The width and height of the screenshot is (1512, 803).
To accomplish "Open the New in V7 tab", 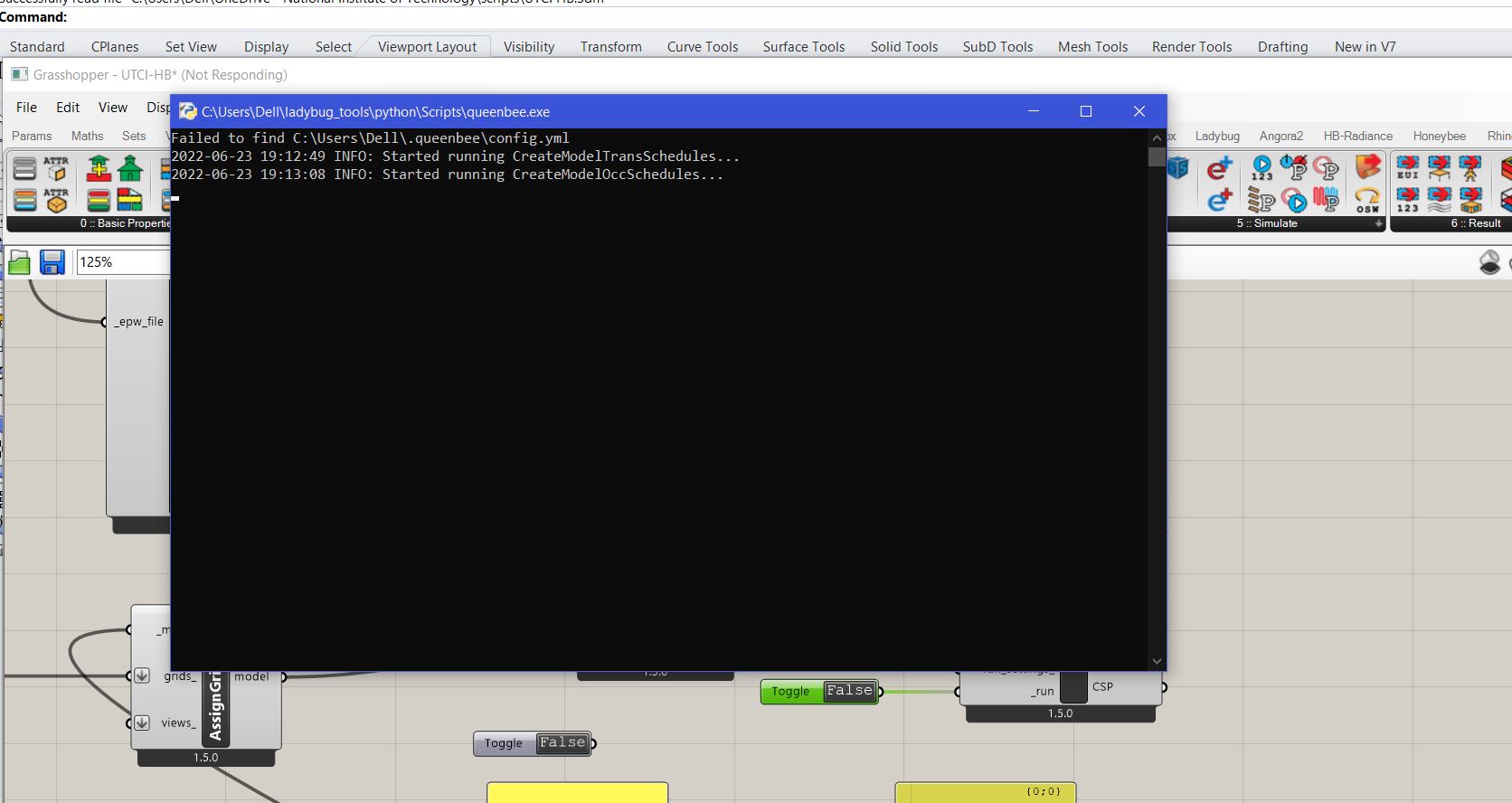I will [1365, 47].
